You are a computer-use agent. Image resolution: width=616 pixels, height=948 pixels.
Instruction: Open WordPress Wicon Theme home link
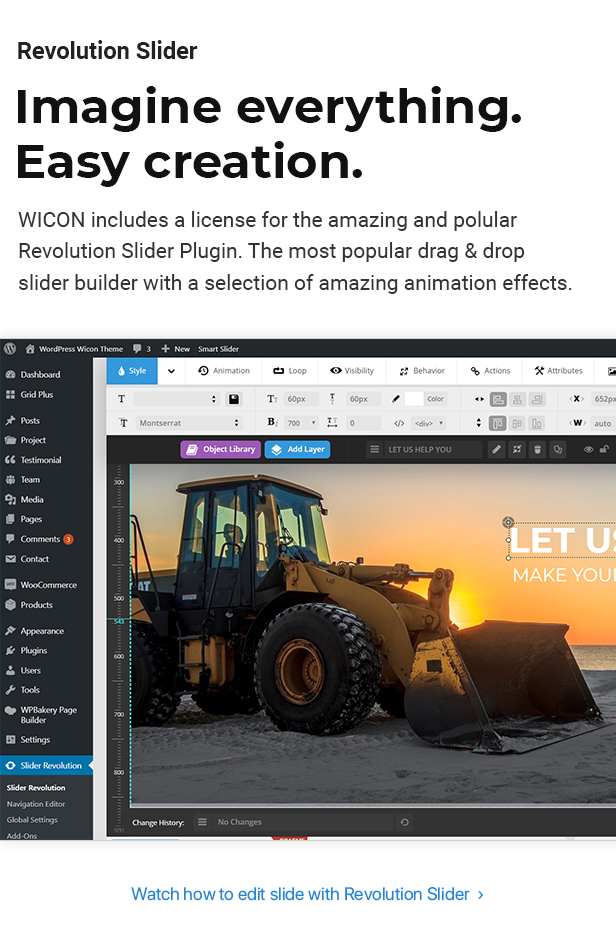(x=74, y=349)
